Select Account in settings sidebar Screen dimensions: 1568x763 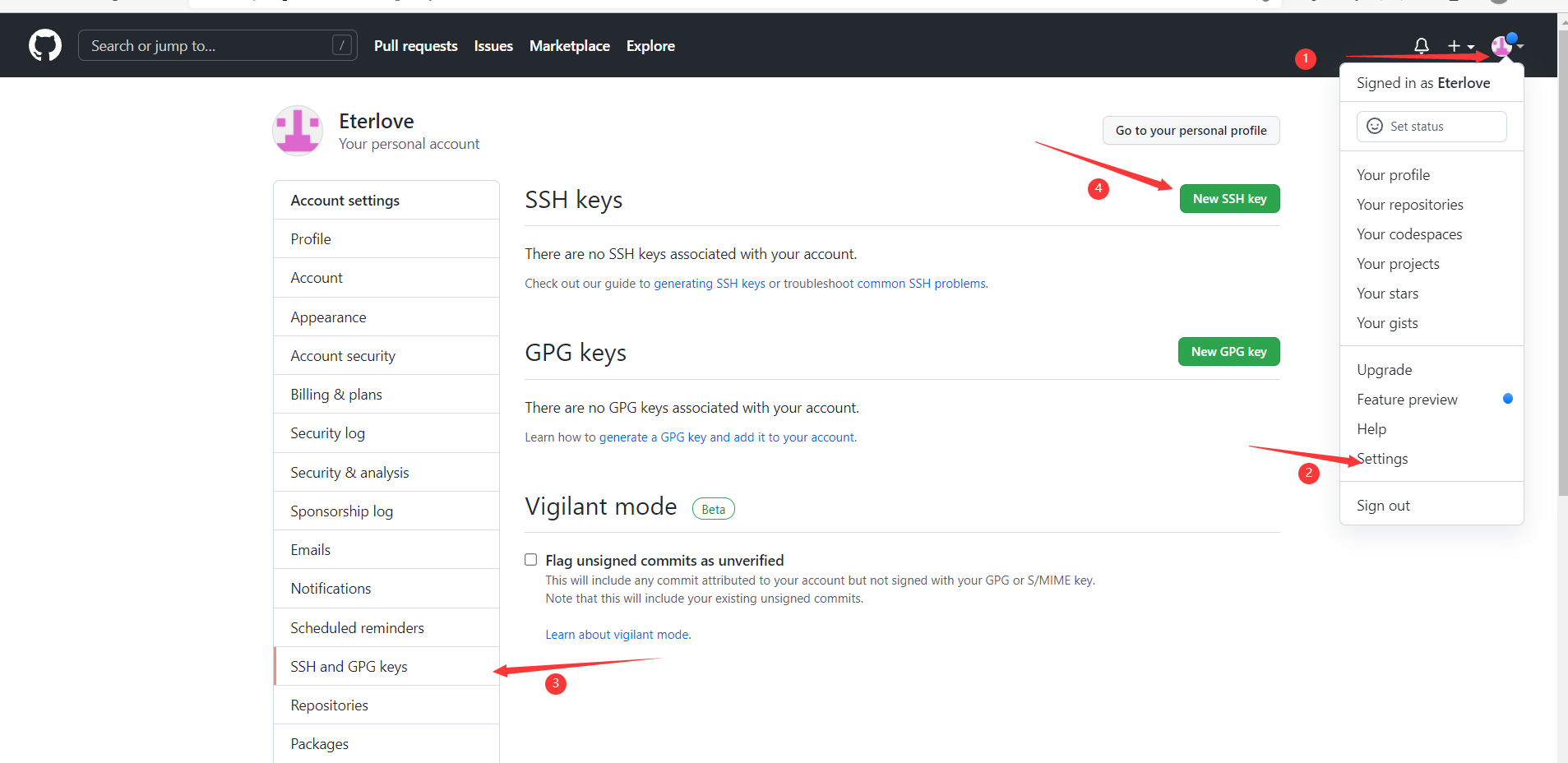point(386,278)
